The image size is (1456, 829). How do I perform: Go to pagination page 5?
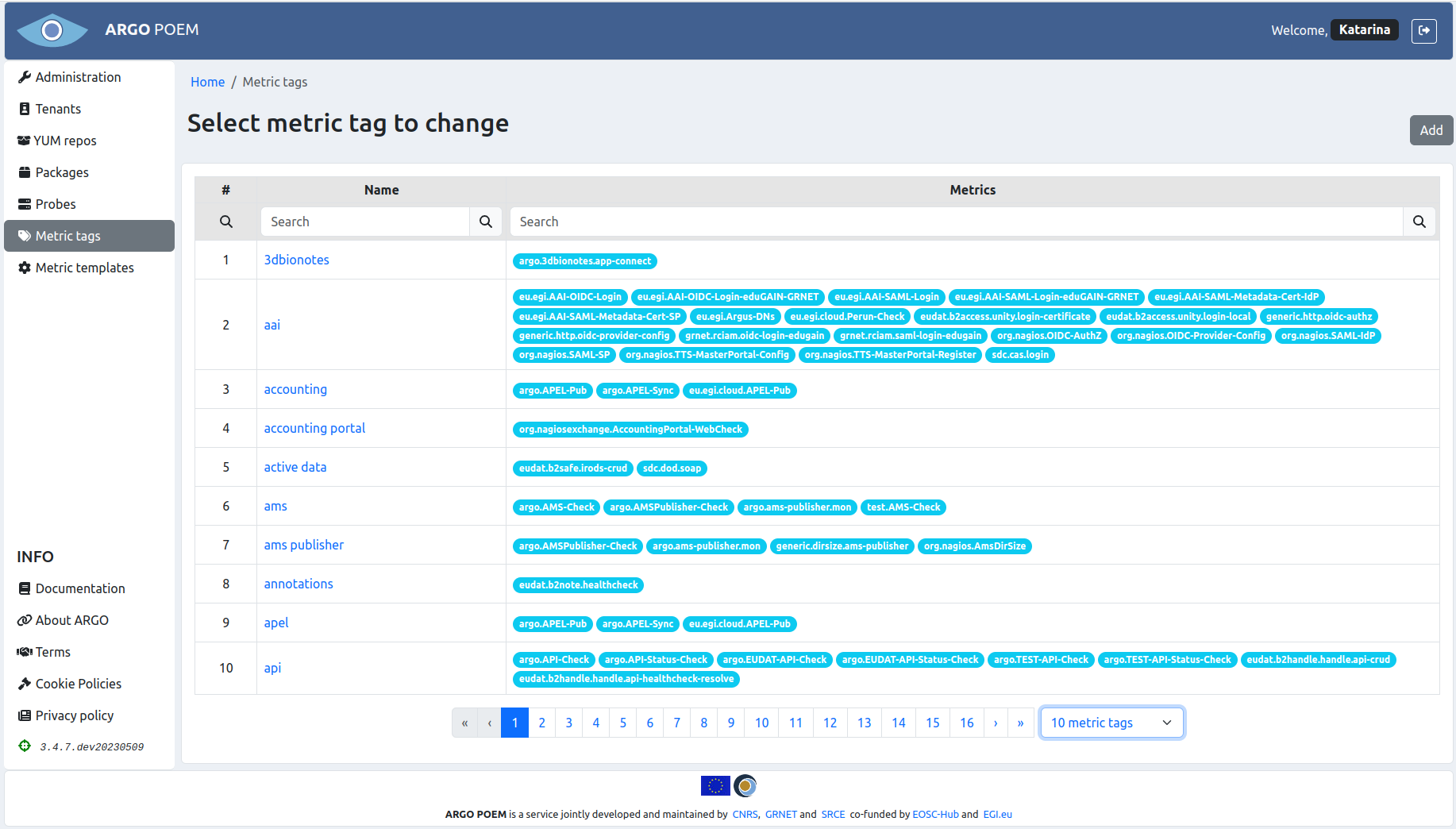pyautogui.click(x=622, y=723)
